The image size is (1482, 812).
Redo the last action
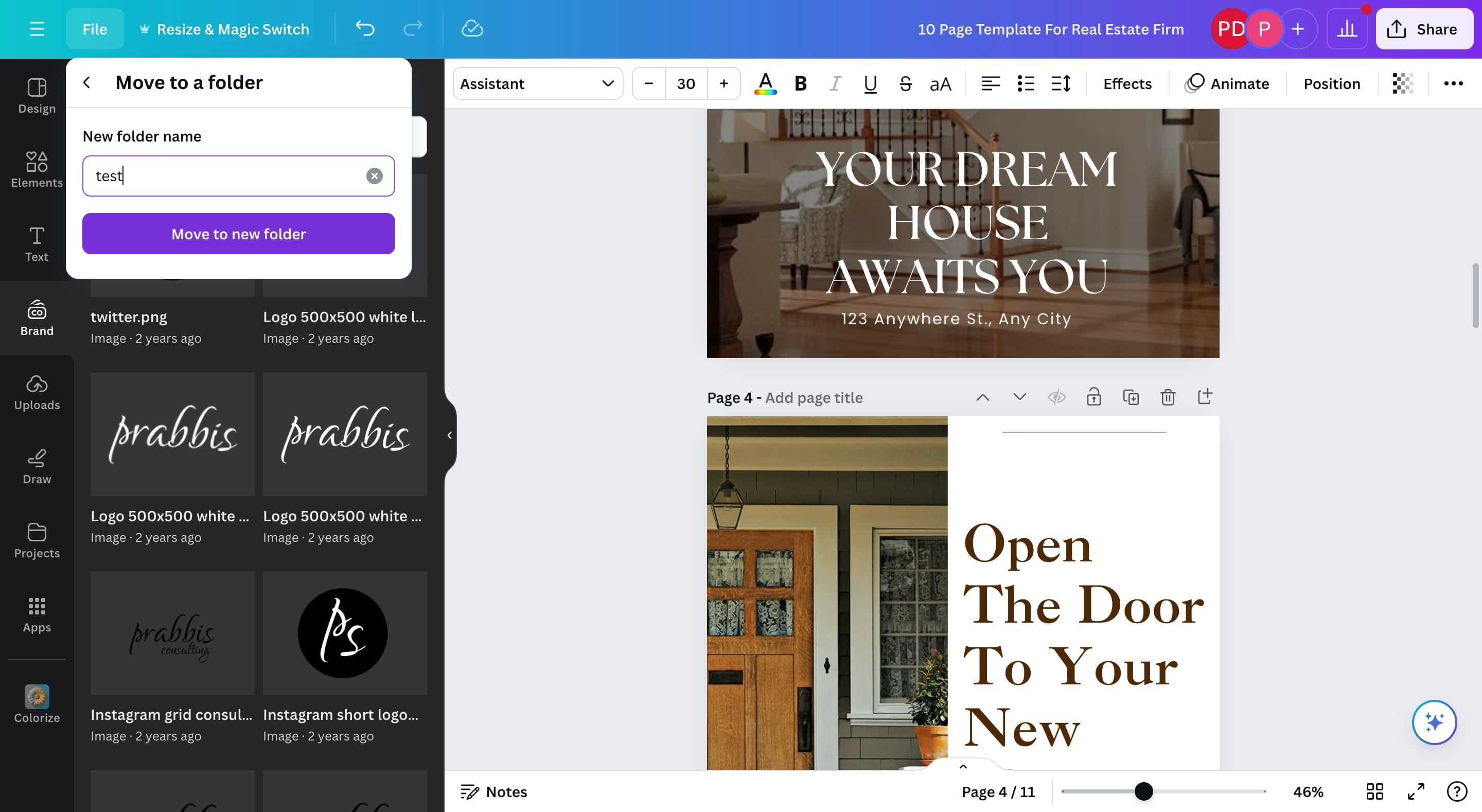(413, 29)
